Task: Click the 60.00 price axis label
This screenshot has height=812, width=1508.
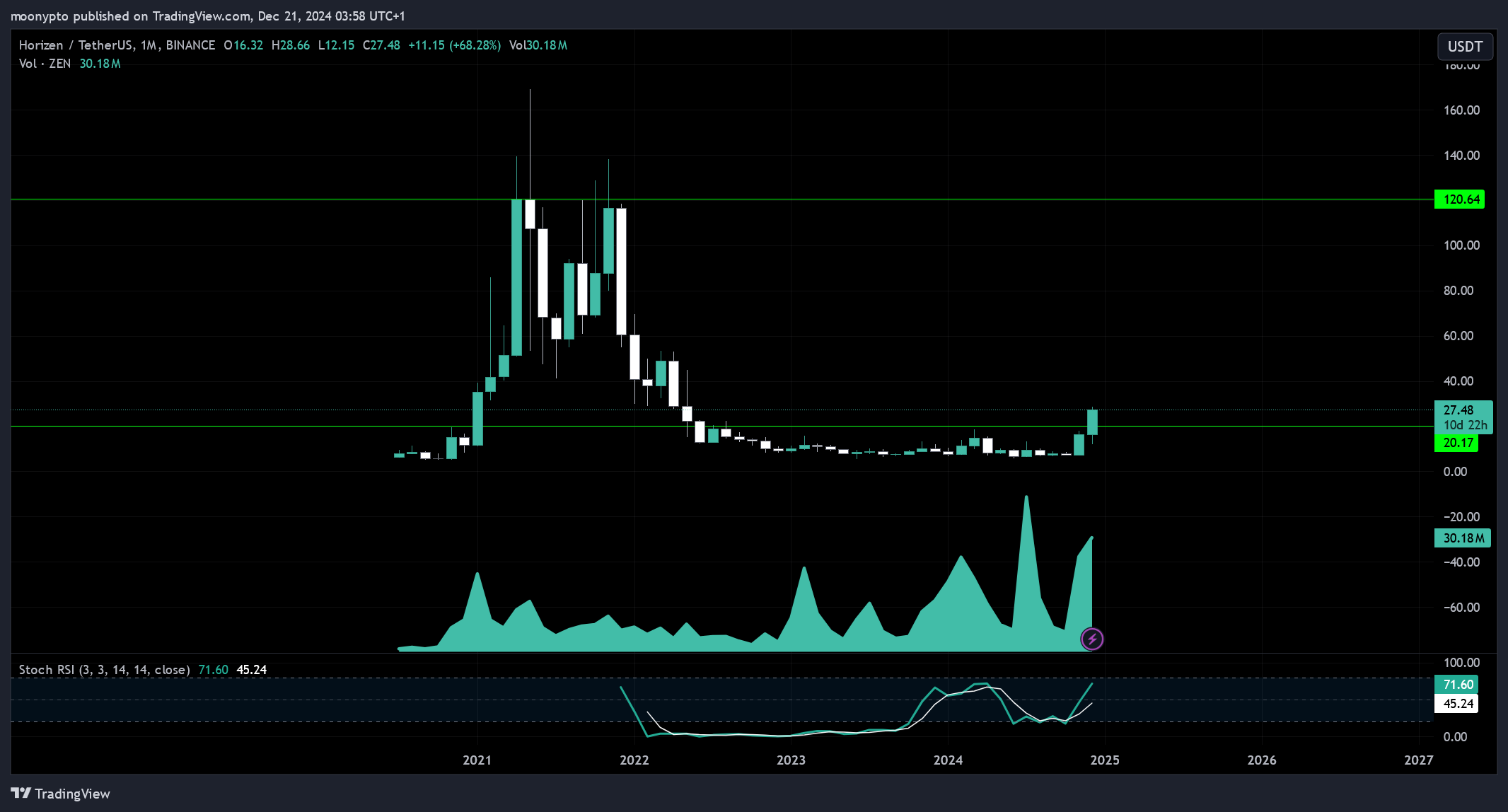Action: [1458, 336]
